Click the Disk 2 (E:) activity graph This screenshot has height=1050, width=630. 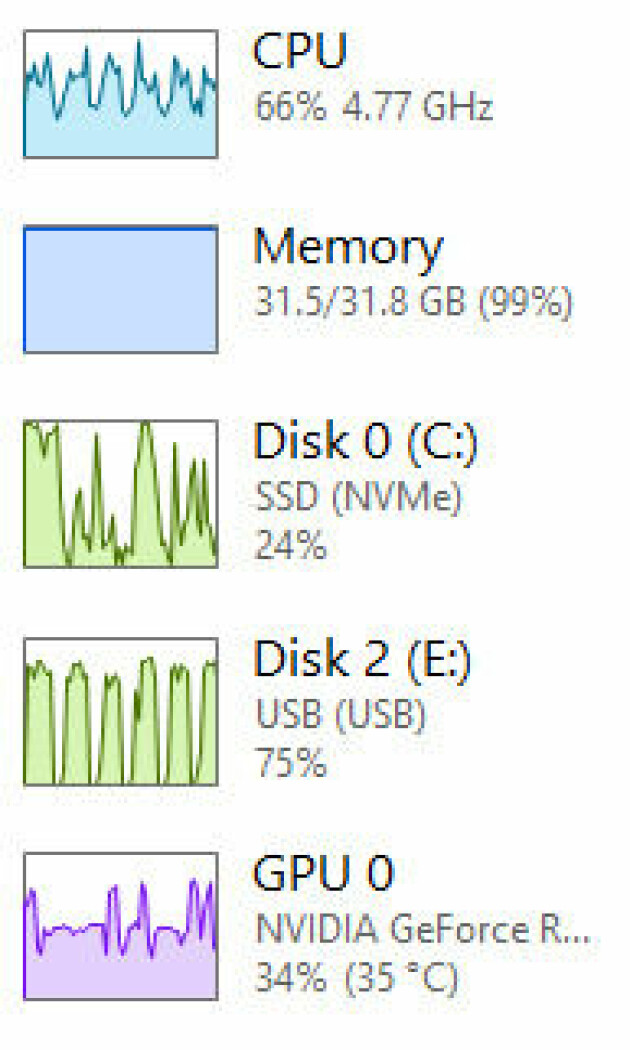(x=121, y=711)
